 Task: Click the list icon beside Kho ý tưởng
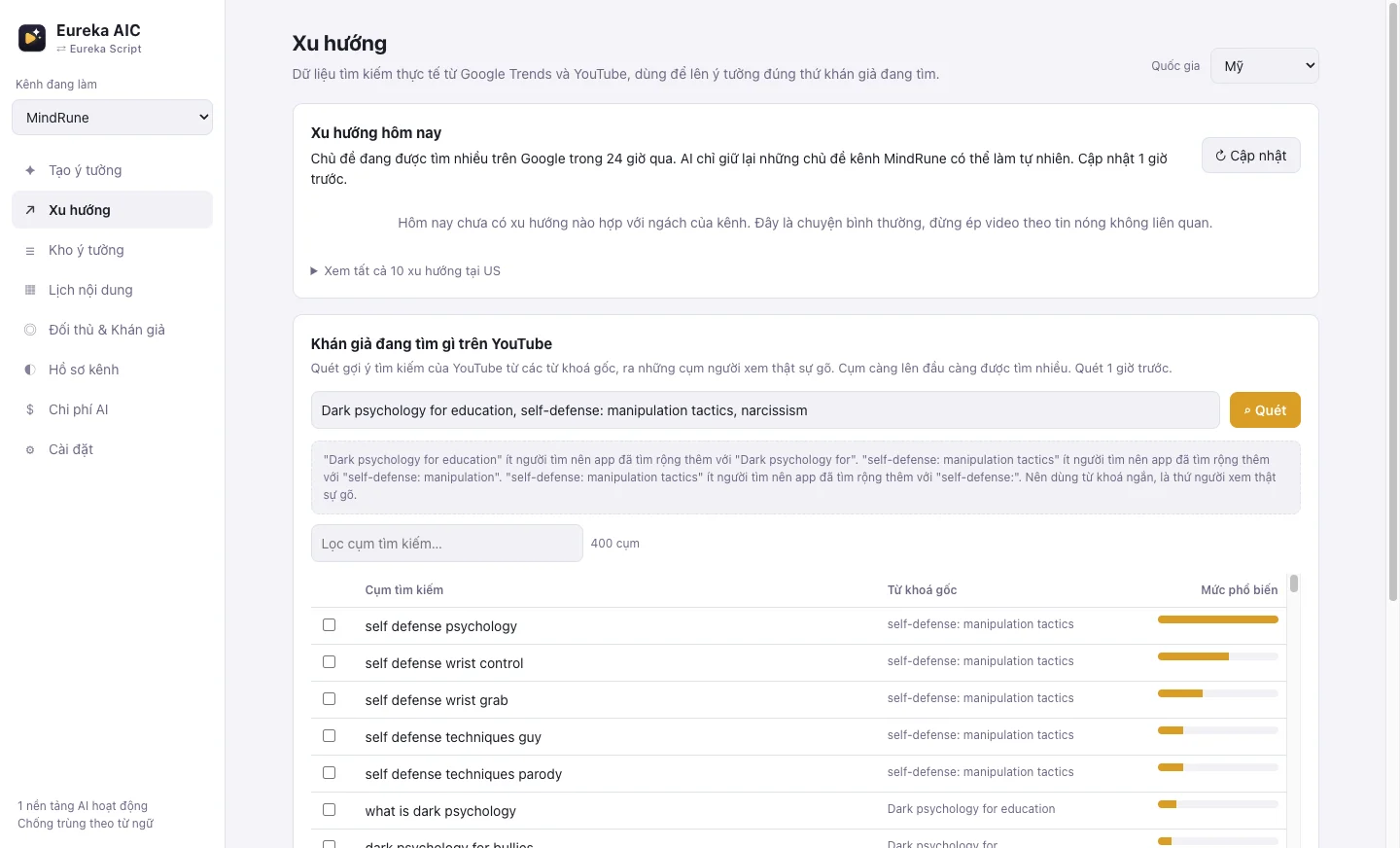pos(30,250)
